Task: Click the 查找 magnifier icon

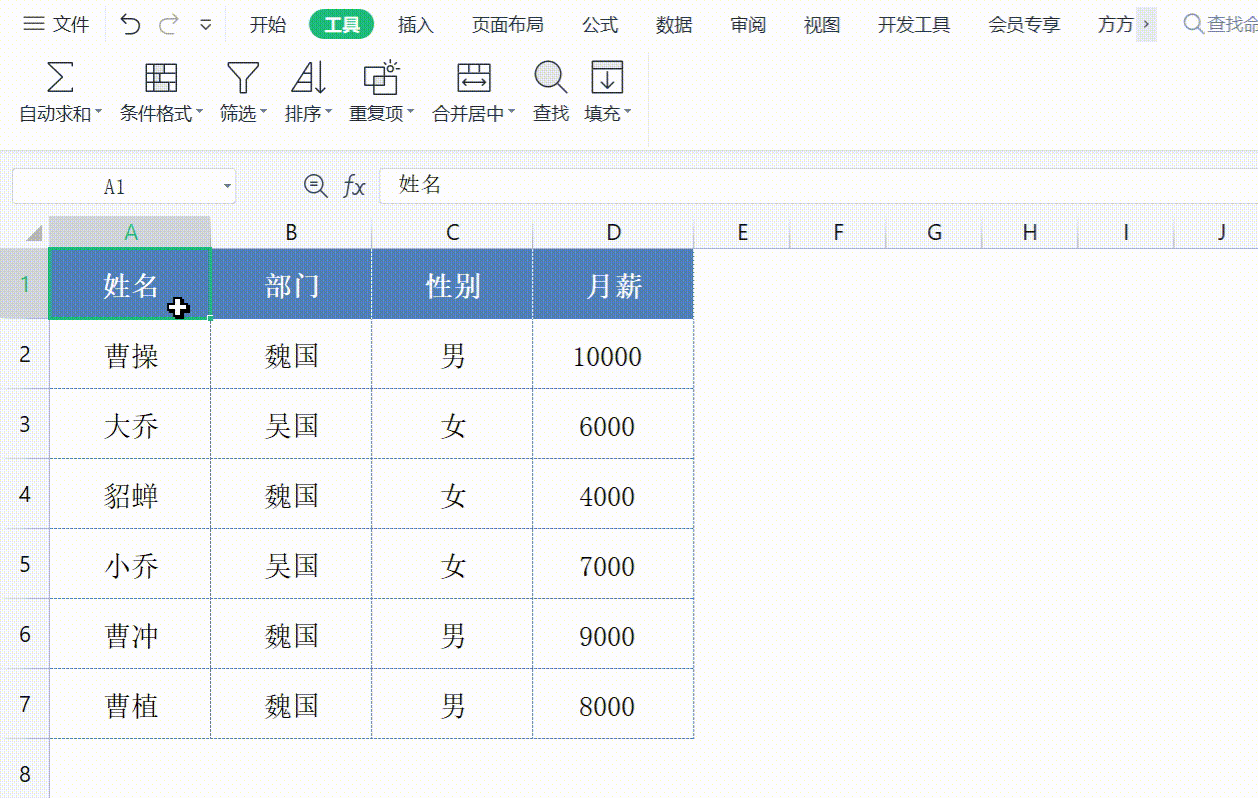Action: pos(551,78)
